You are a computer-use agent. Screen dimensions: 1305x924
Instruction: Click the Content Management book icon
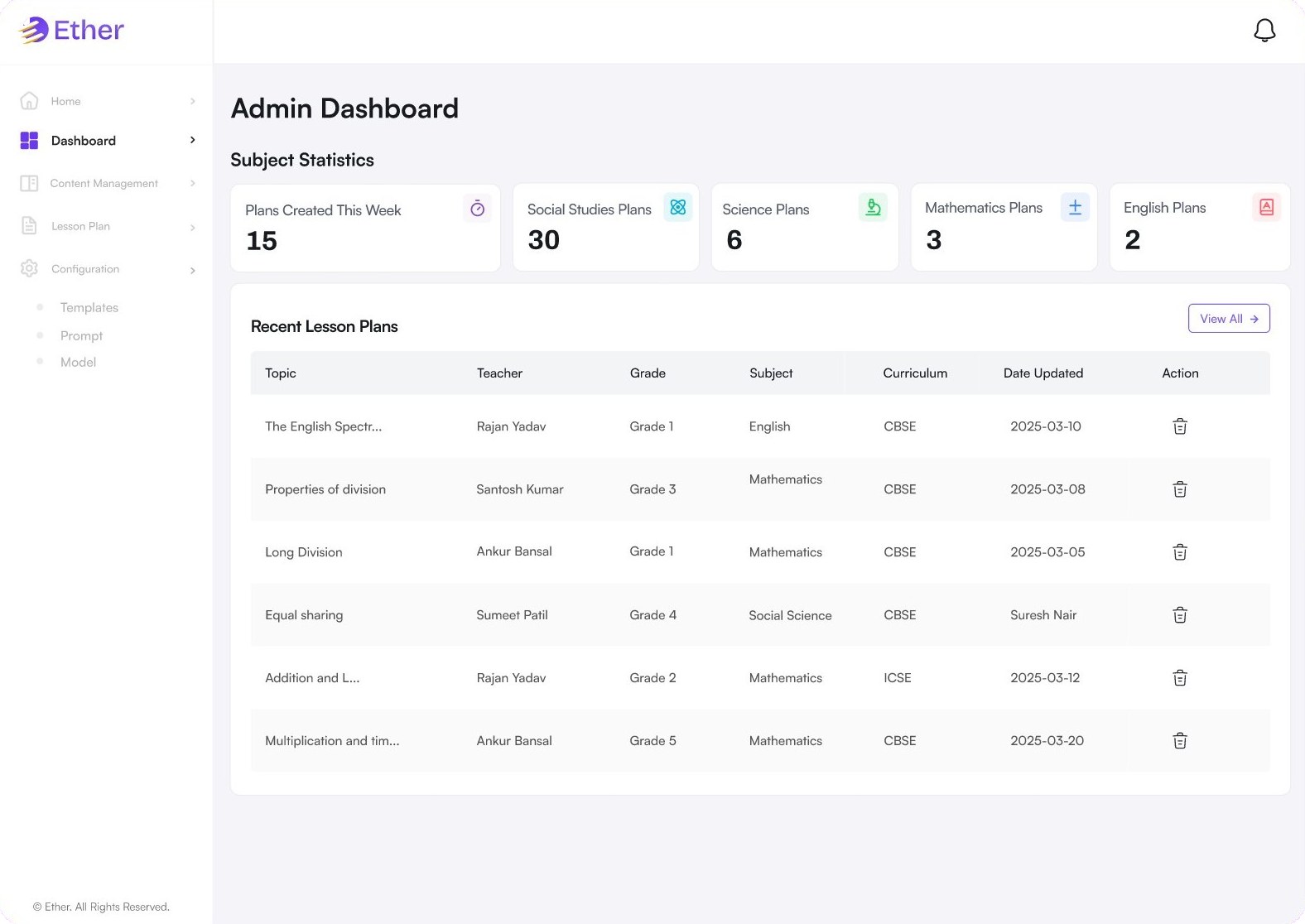29,183
